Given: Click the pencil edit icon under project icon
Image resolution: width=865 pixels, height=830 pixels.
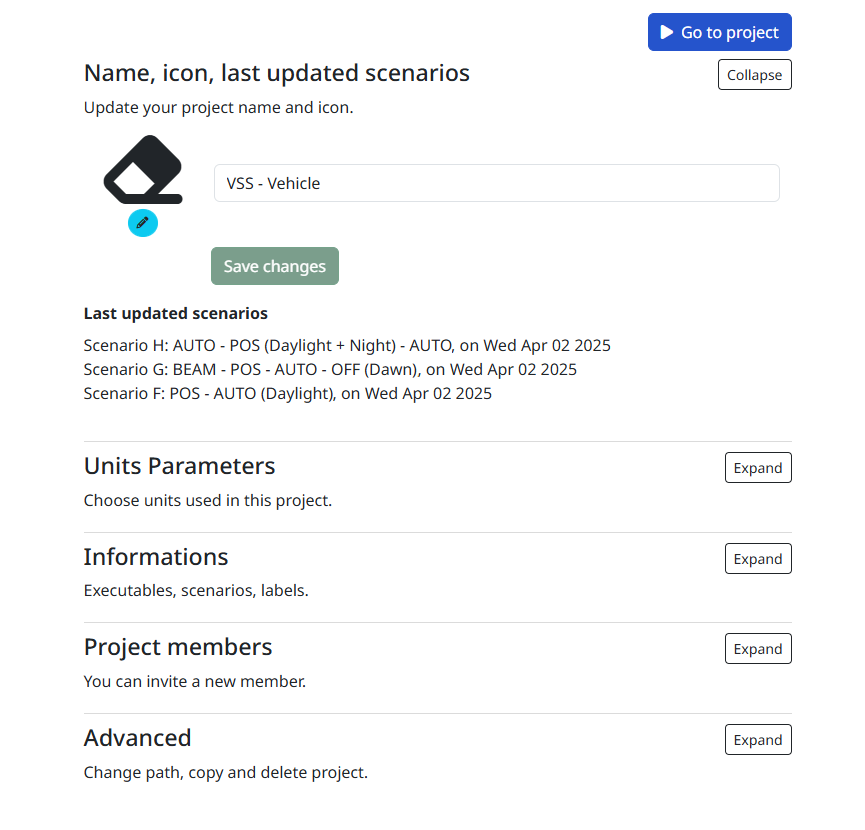Looking at the screenshot, I should click(143, 223).
